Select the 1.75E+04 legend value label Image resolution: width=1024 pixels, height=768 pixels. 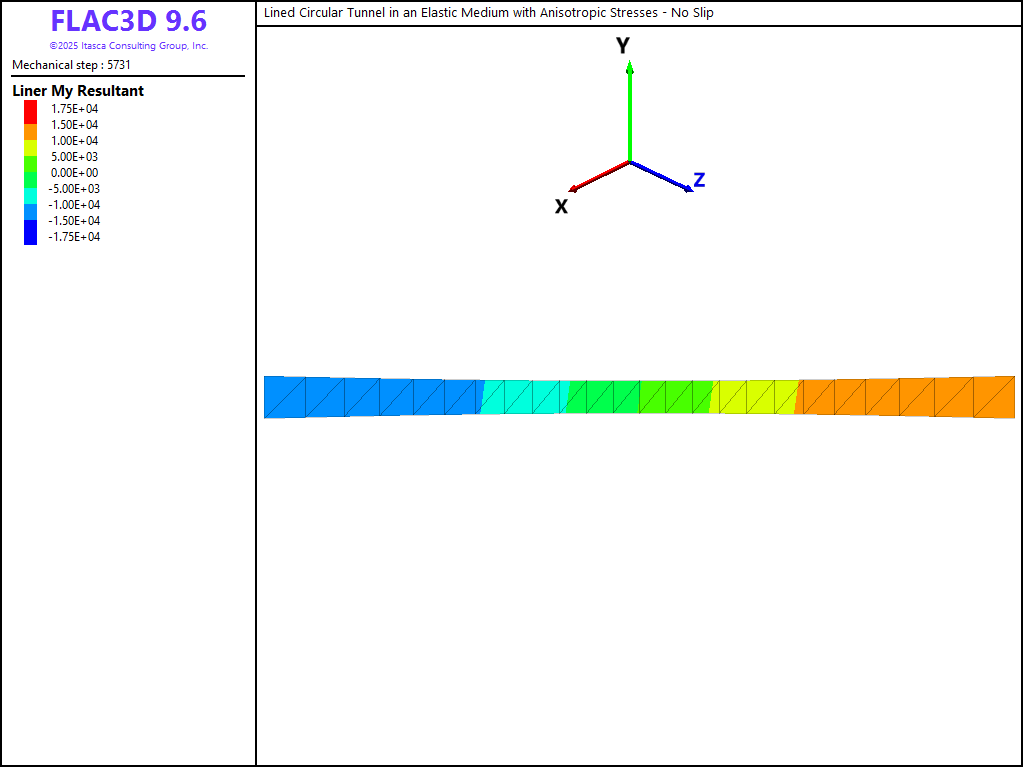point(75,109)
